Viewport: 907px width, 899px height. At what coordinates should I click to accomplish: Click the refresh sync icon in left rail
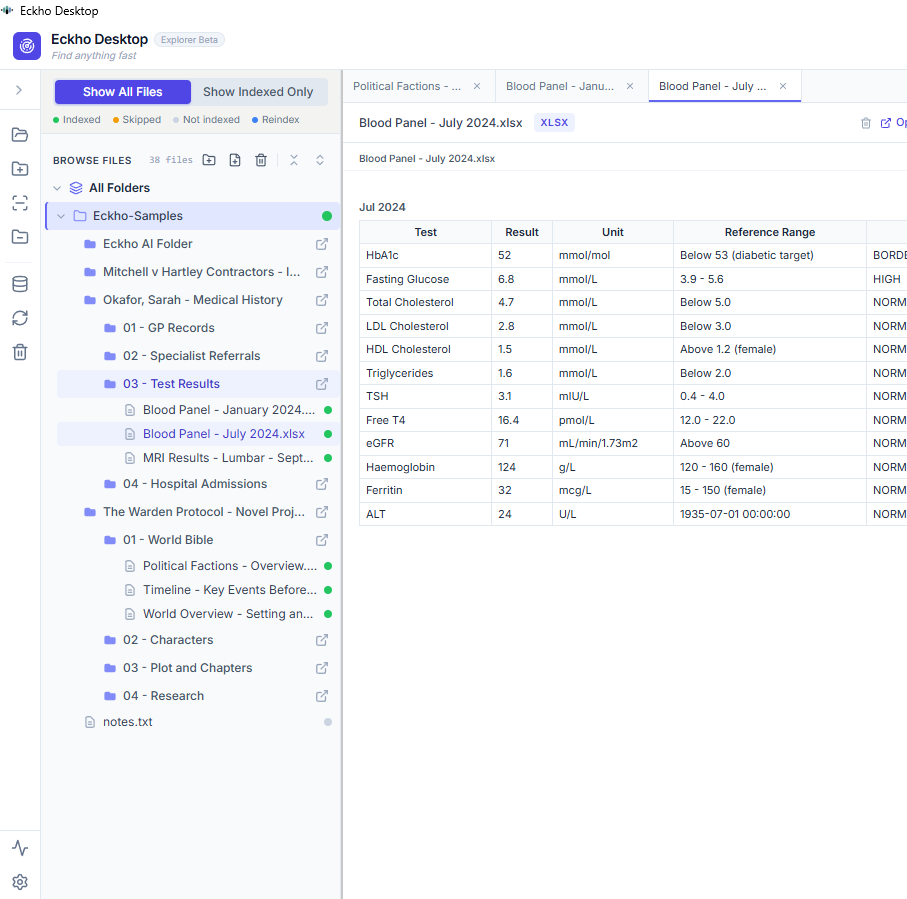click(20, 318)
